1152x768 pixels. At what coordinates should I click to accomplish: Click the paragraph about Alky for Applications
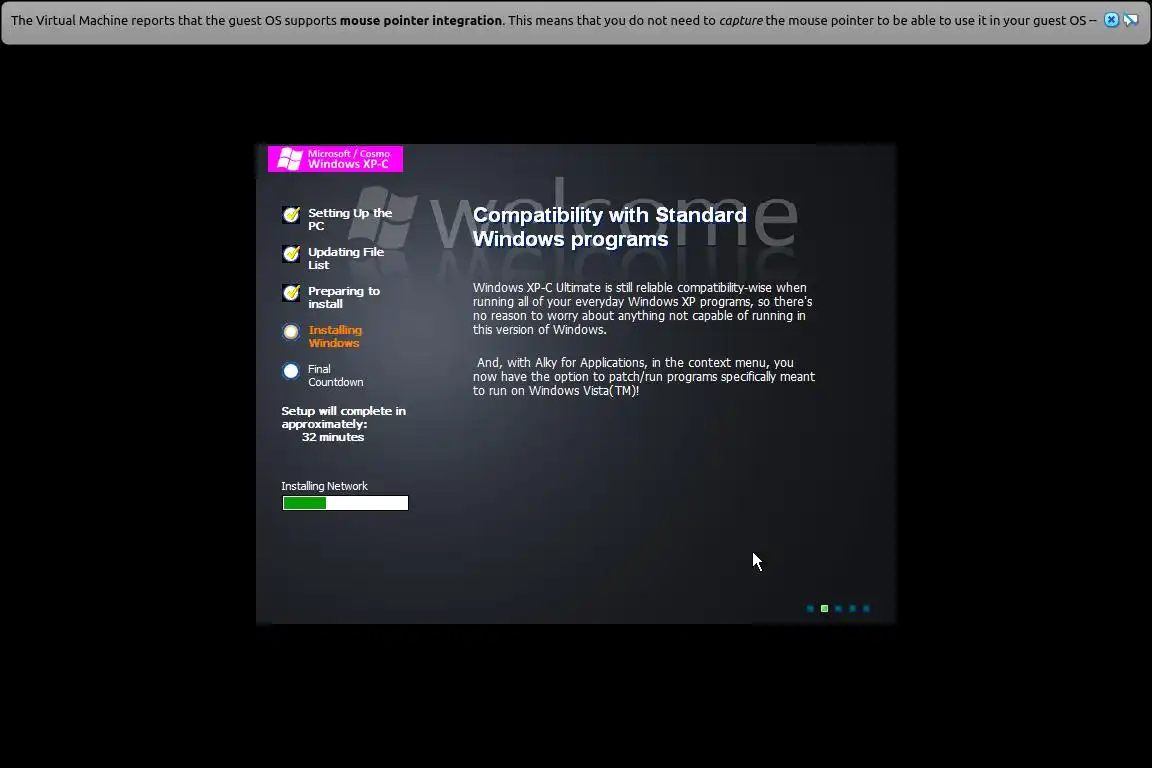tap(644, 376)
